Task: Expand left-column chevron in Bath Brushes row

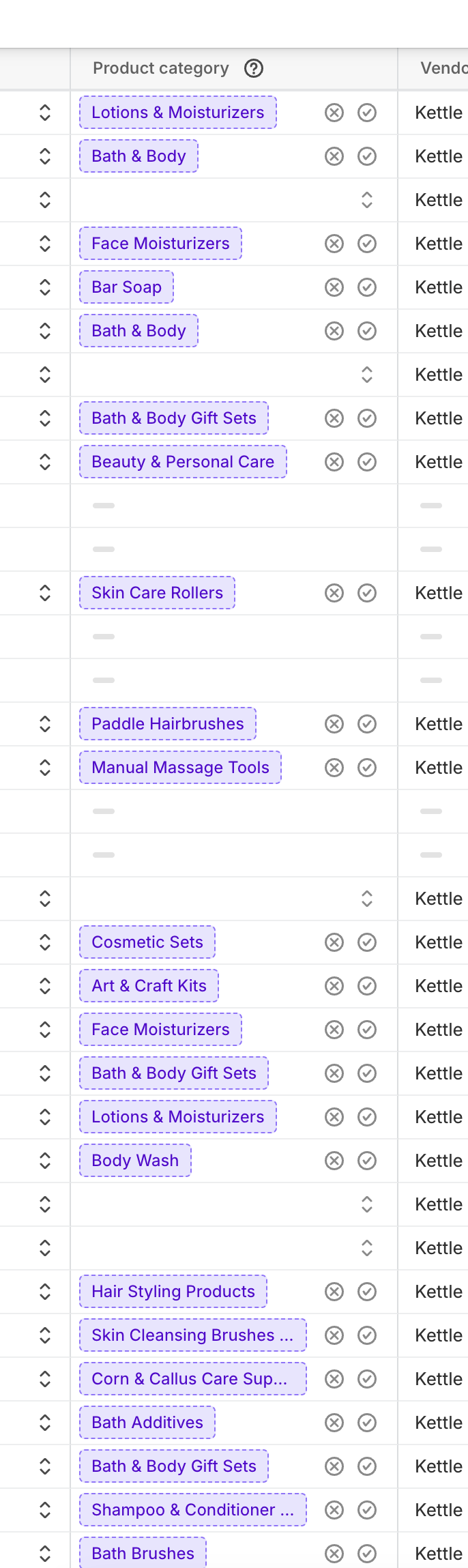Action: click(45, 1554)
